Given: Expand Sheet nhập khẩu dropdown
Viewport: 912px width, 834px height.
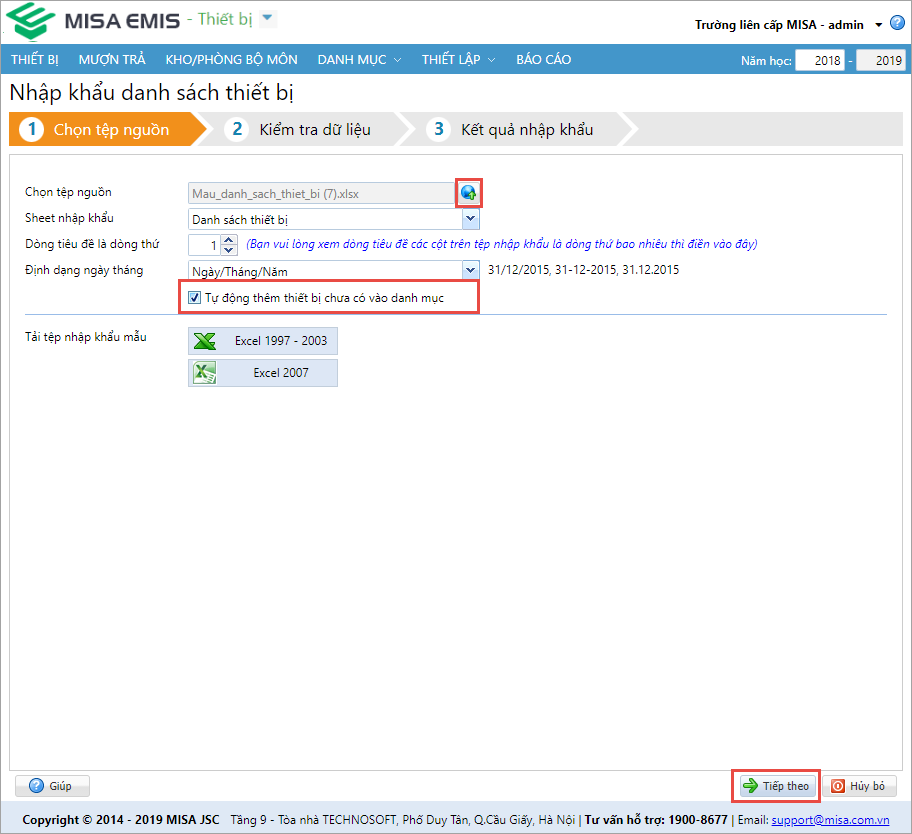Looking at the screenshot, I should [x=471, y=219].
